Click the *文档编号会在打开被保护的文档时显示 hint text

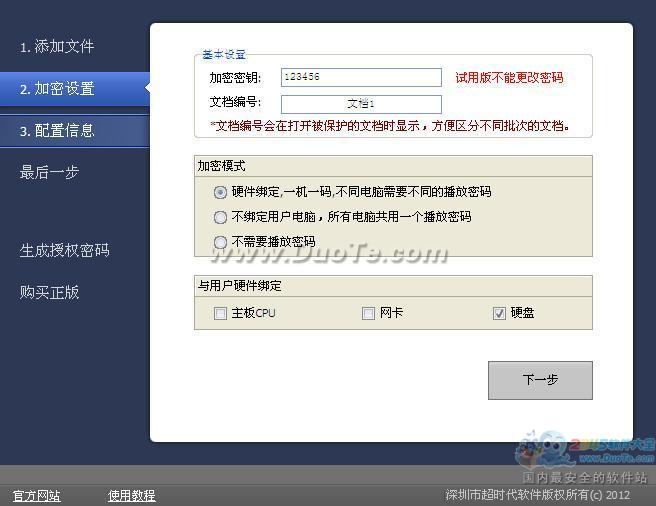click(x=390, y=125)
